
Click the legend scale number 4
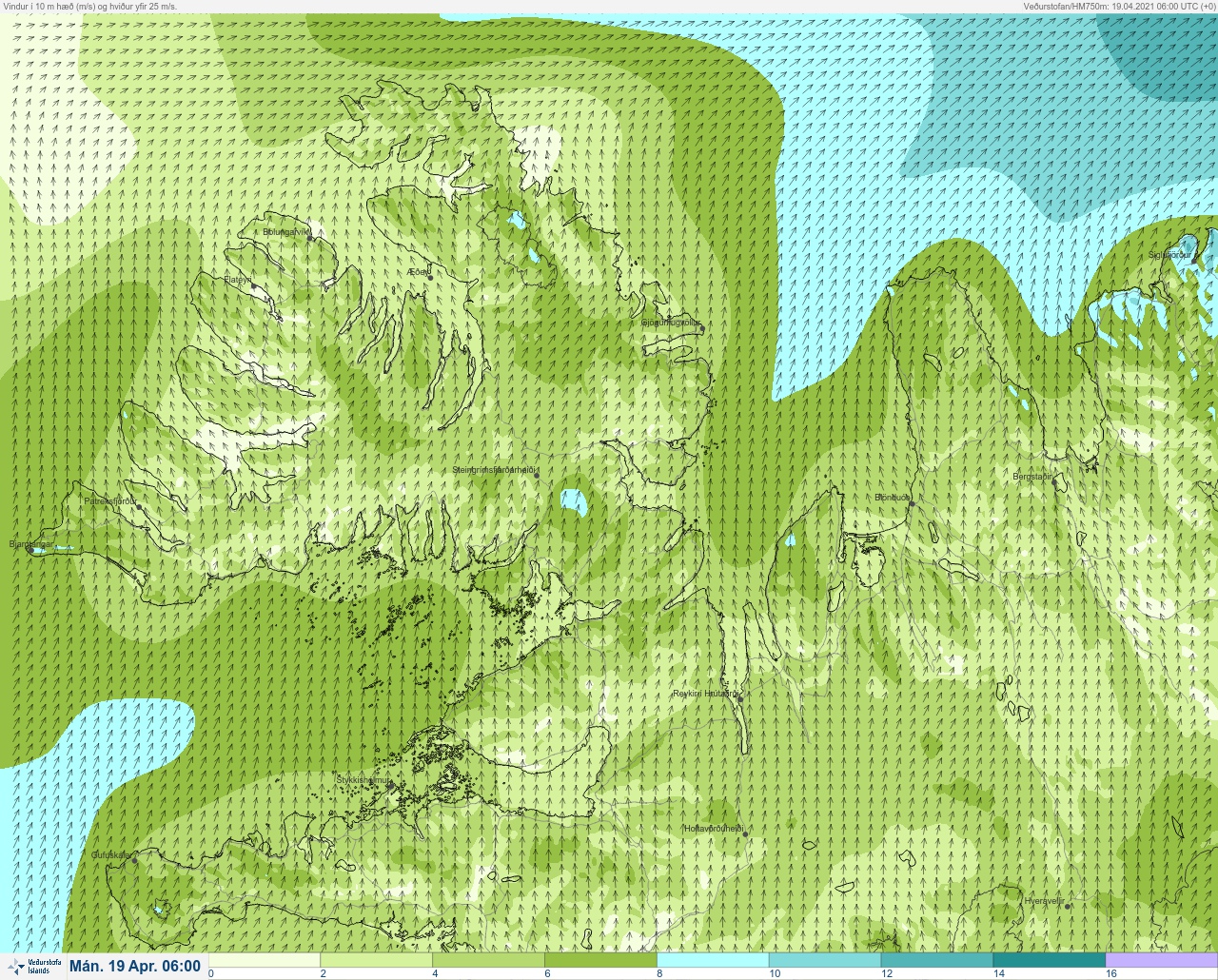click(x=436, y=973)
